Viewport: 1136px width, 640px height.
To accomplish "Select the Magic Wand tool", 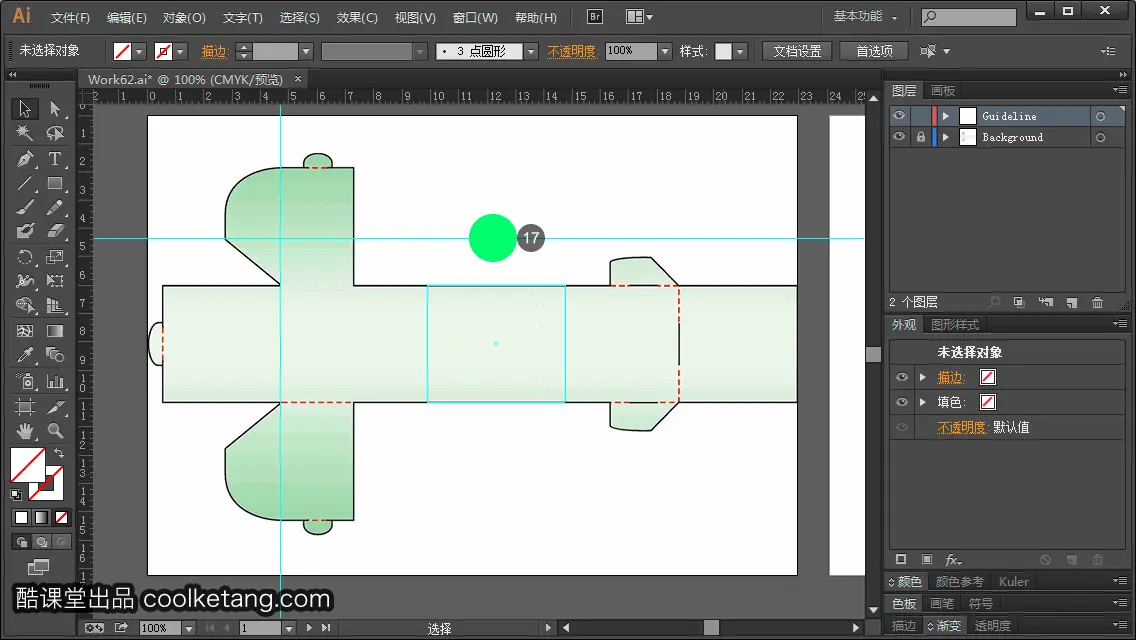I will pos(25,133).
